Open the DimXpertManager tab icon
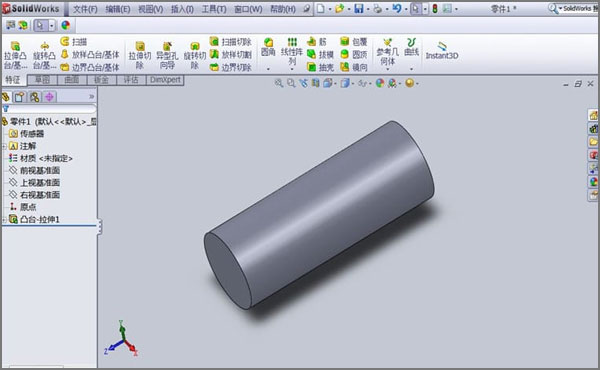The width and height of the screenshot is (600, 370). pyautogui.click(x=49, y=97)
